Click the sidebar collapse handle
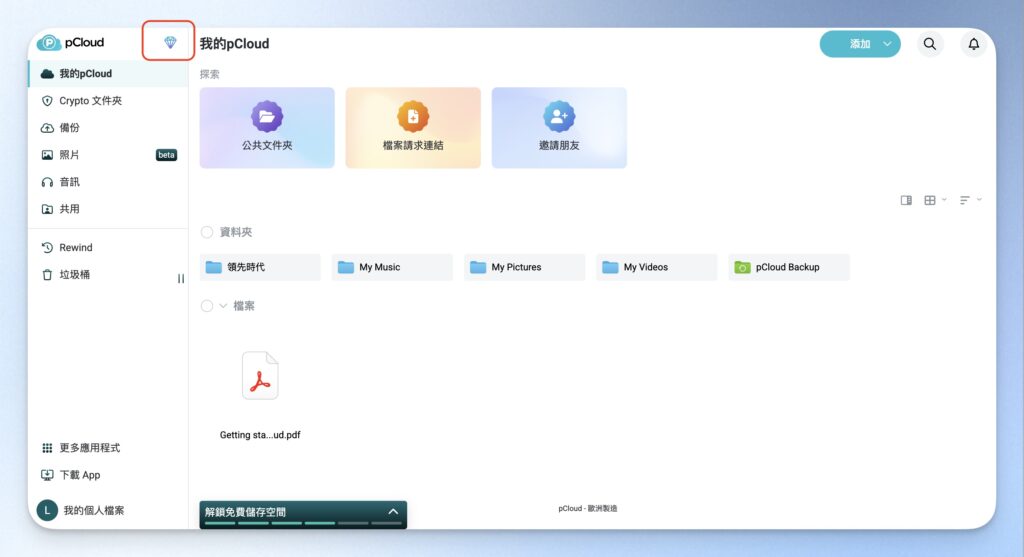The height and width of the screenshot is (557, 1024). 181,279
